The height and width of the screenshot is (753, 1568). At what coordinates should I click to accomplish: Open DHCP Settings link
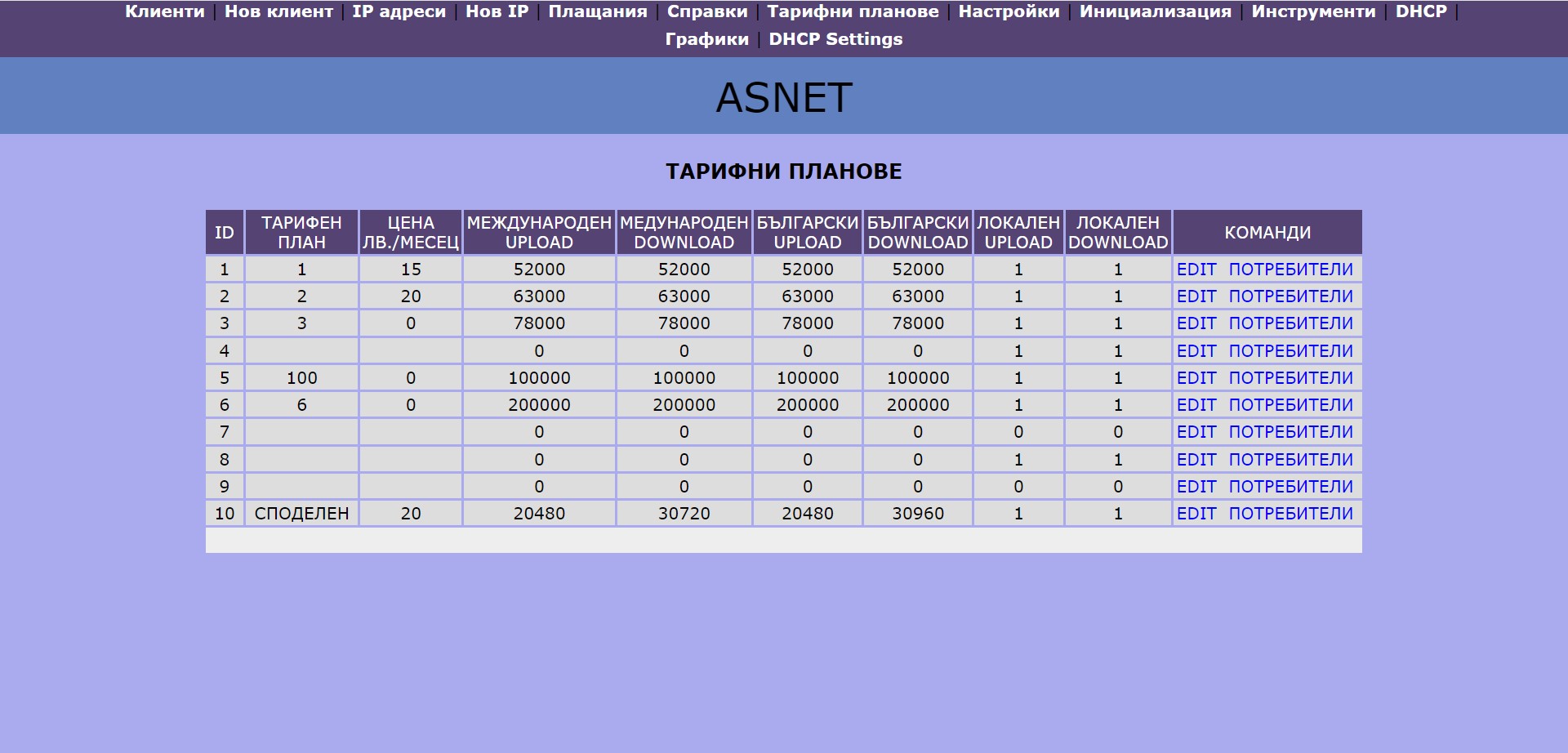coord(835,39)
